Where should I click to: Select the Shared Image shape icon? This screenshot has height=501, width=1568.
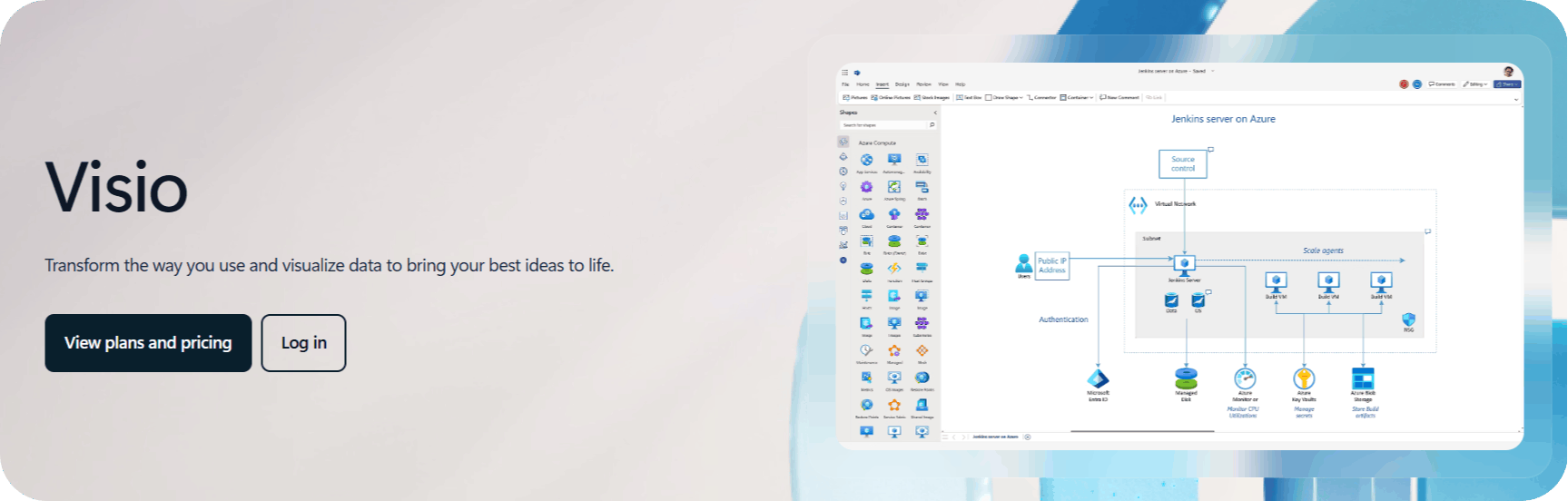tap(922, 405)
